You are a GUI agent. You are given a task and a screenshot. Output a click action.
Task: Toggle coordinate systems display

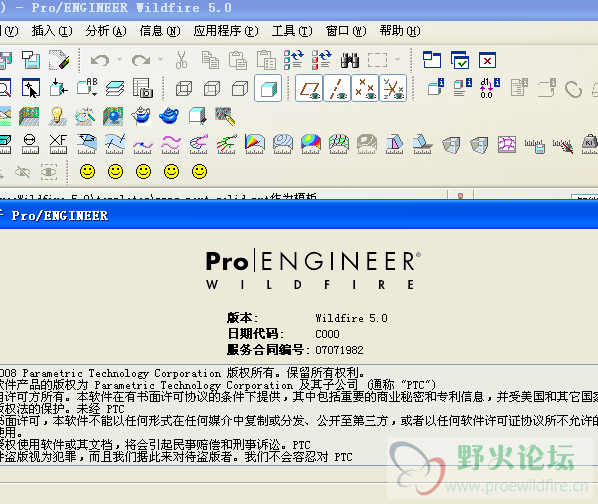point(393,89)
